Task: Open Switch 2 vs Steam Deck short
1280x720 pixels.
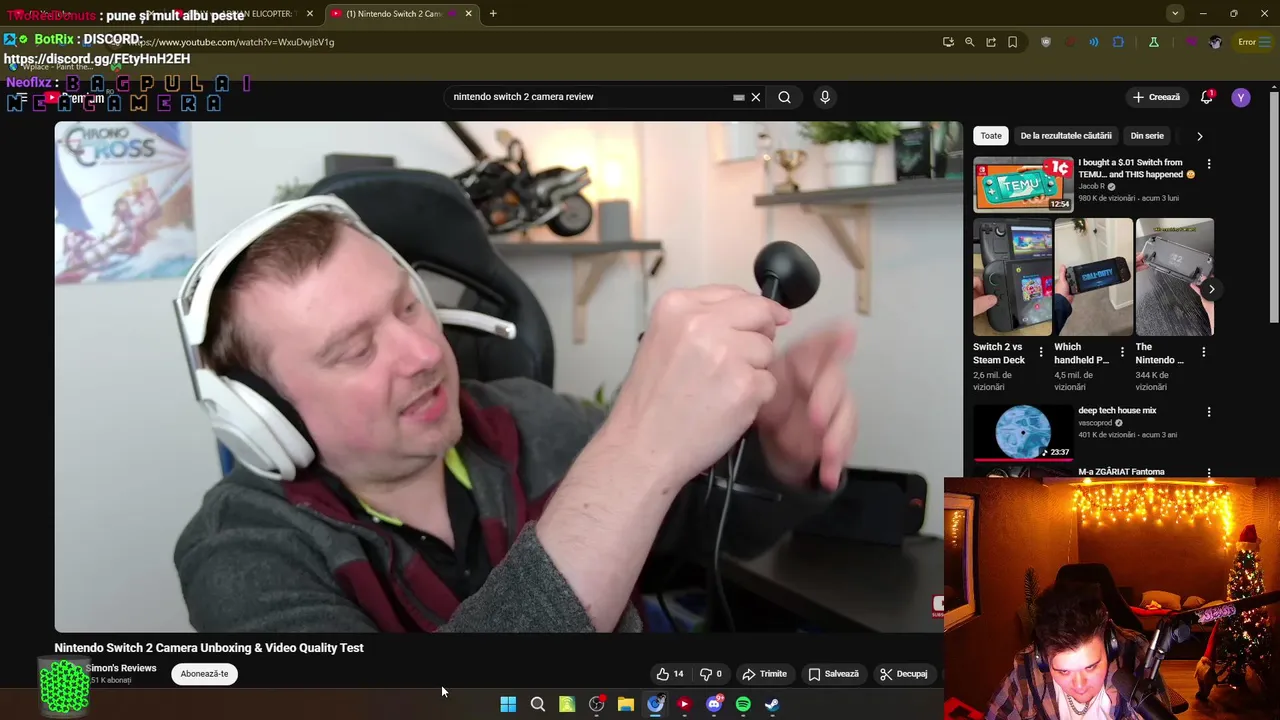Action: pos(1012,277)
